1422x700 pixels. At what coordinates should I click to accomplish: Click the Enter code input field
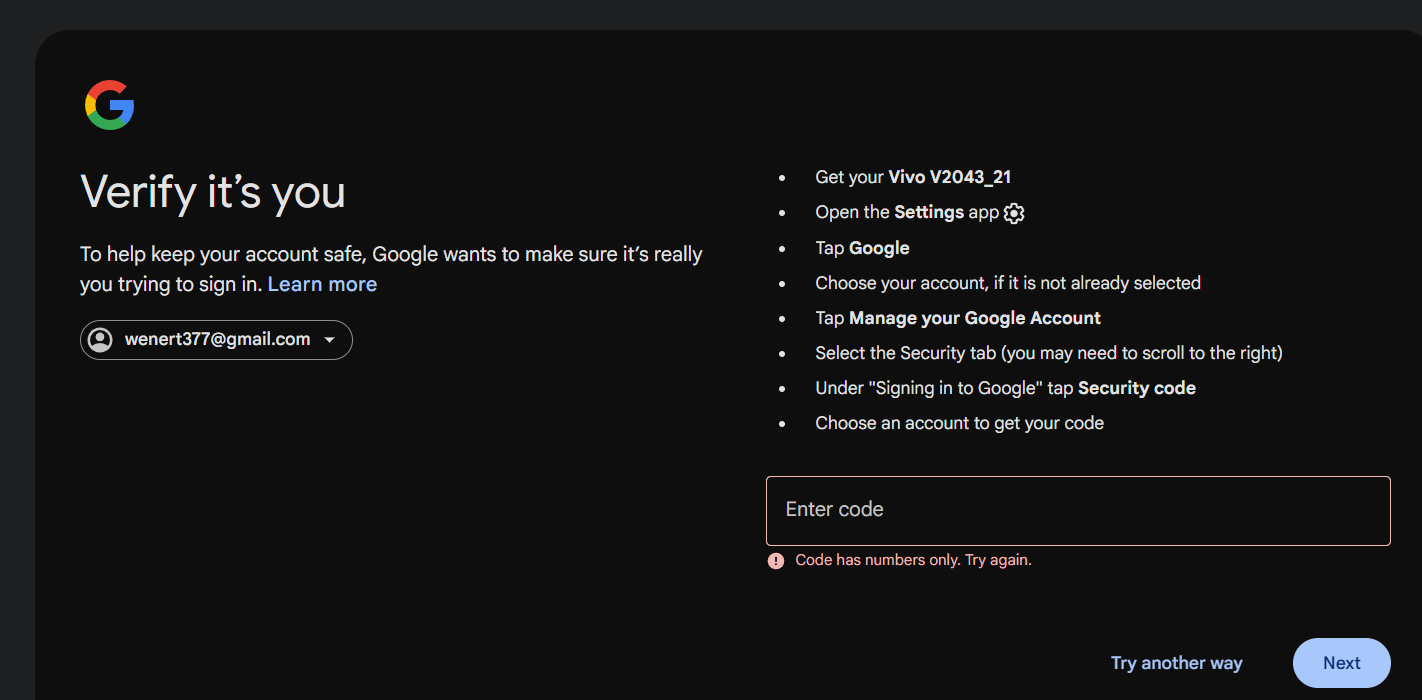click(x=1078, y=511)
